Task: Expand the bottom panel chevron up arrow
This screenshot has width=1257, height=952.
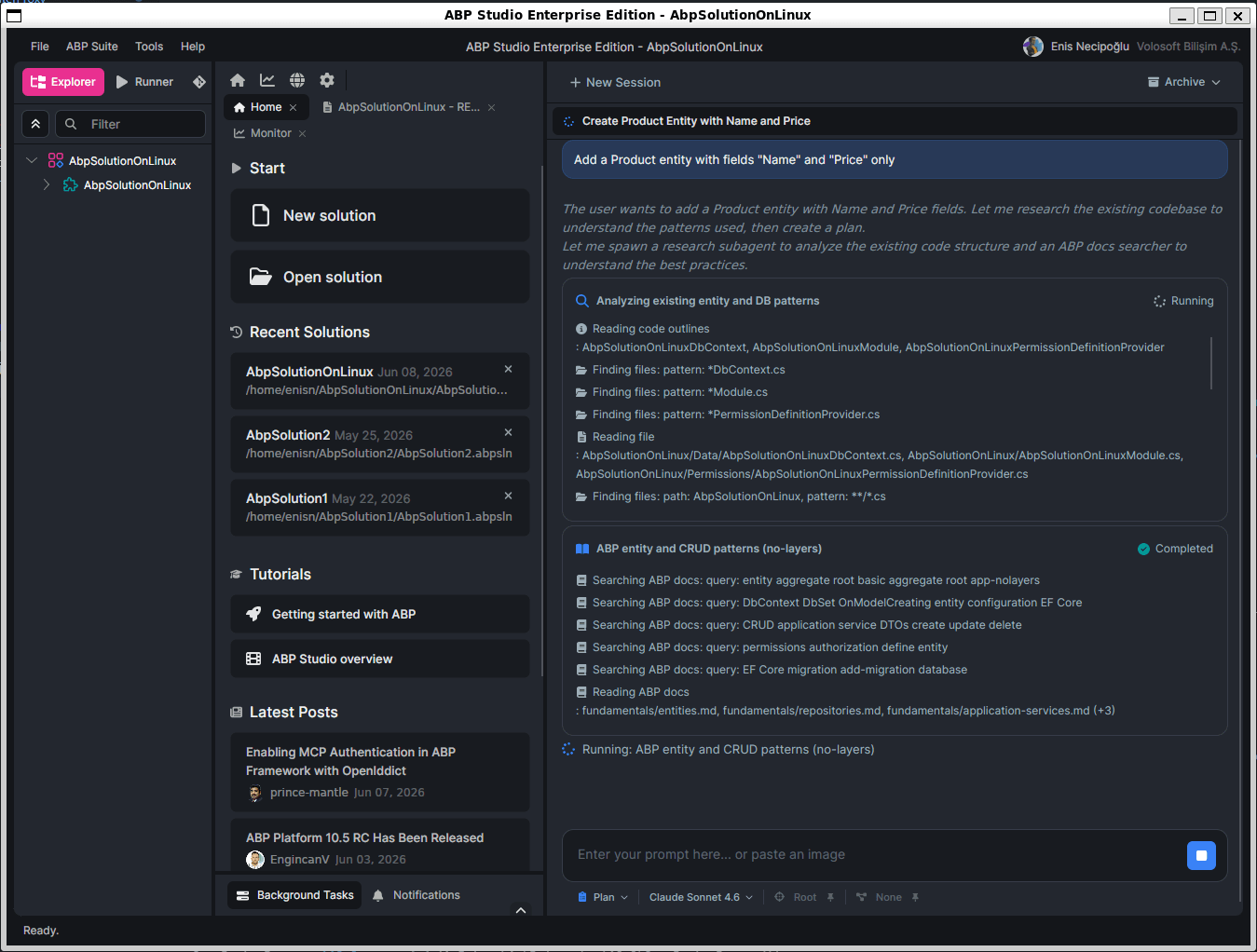Action: [521, 910]
